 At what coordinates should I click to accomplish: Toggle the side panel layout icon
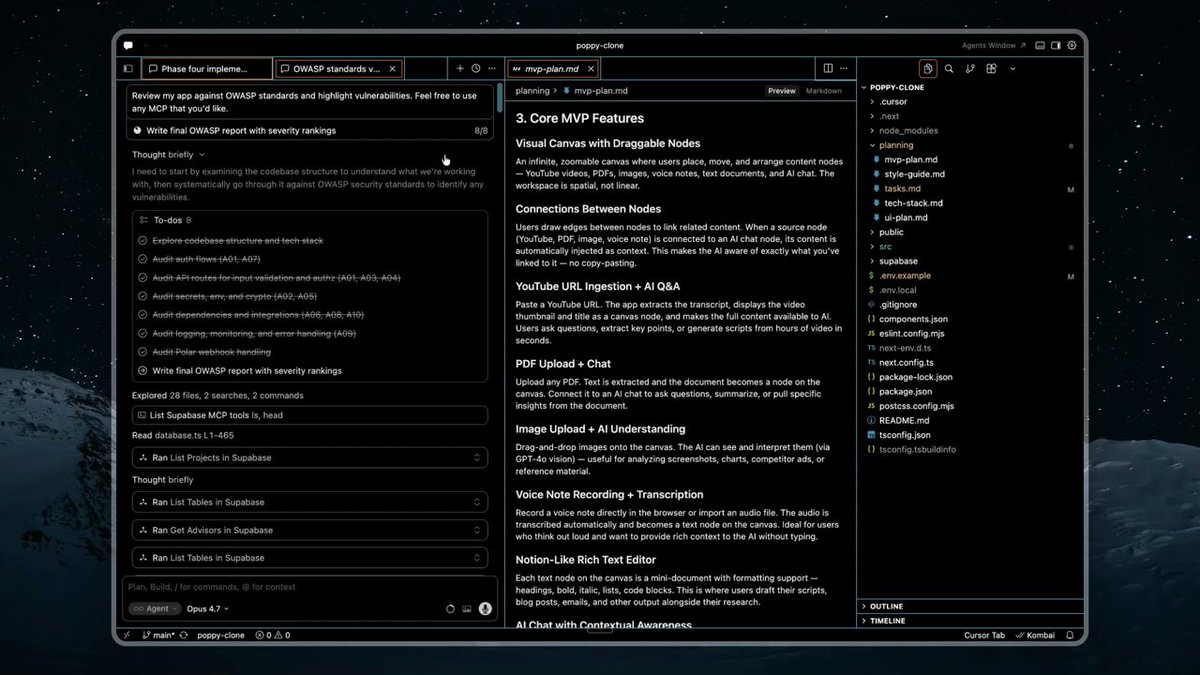[x=1056, y=45]
